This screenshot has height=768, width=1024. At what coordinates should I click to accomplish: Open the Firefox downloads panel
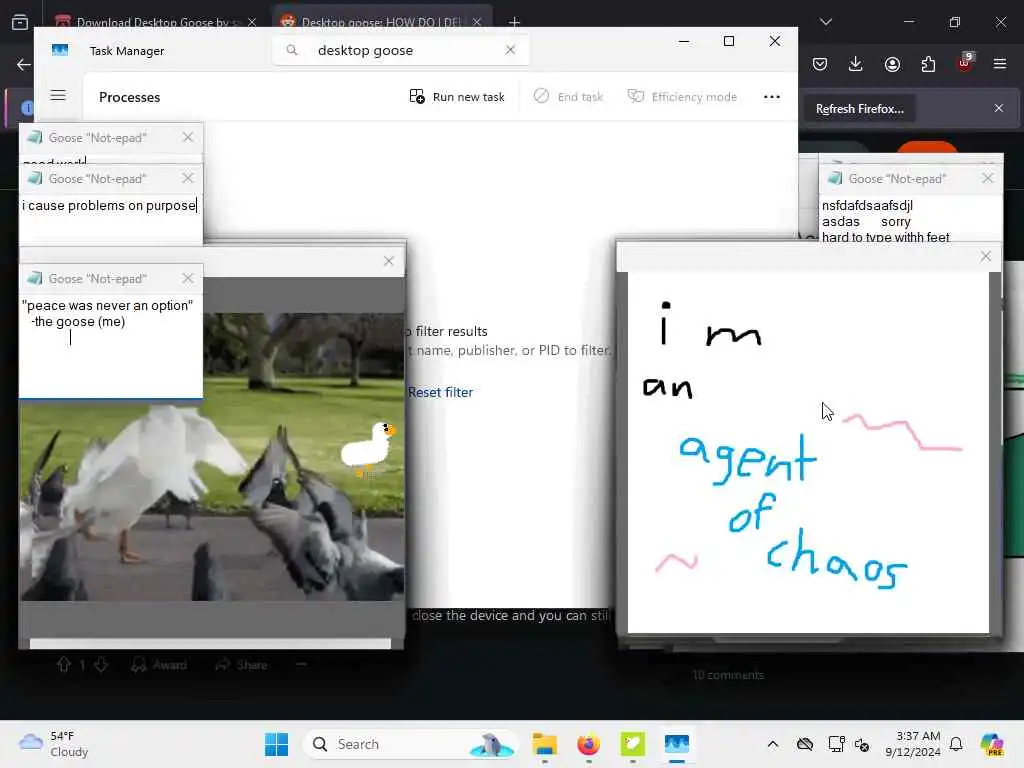[856, 64]
